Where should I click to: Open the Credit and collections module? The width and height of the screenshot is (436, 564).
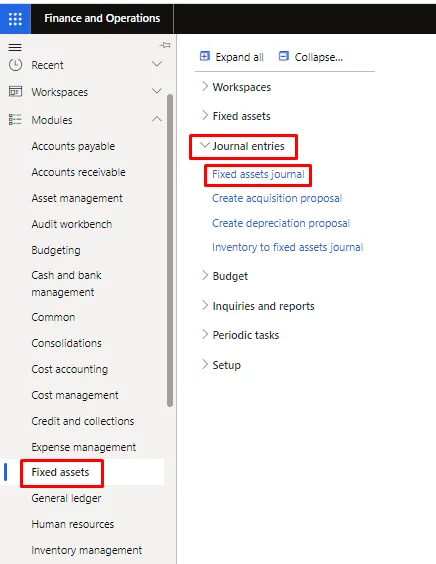pos(83,421)
